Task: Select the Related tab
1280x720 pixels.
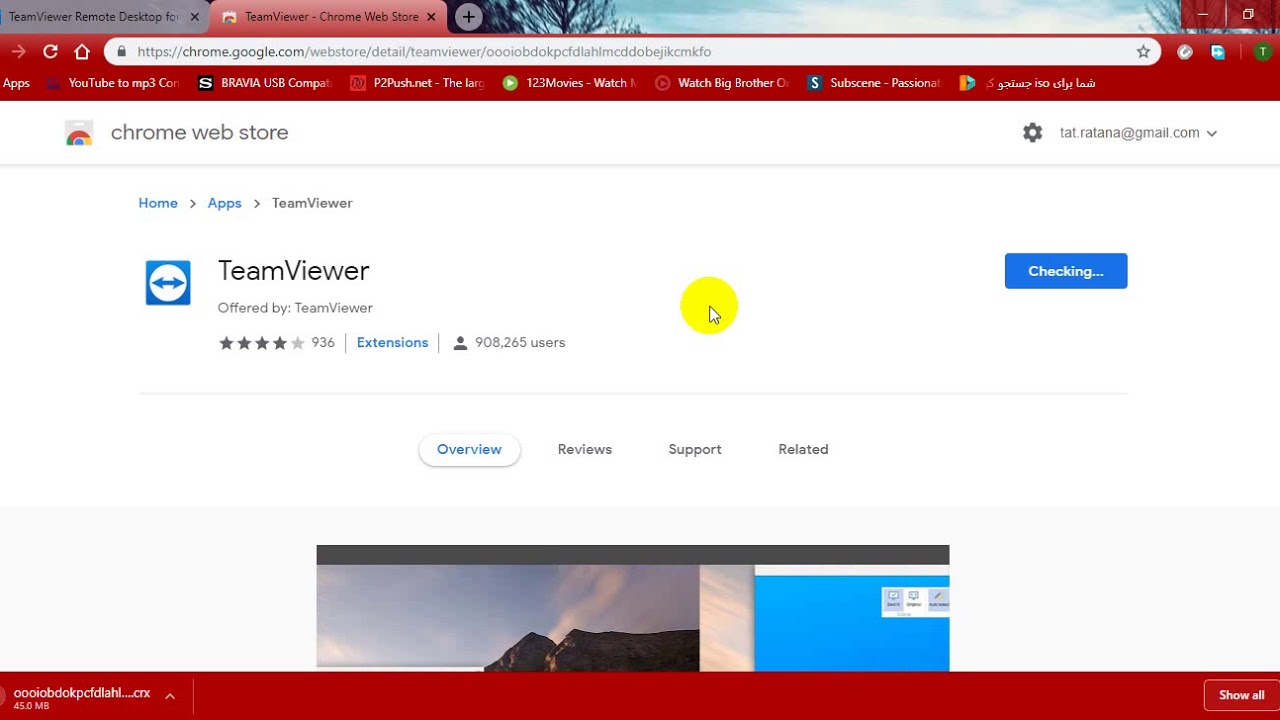Action: click(x=803, y=450)
